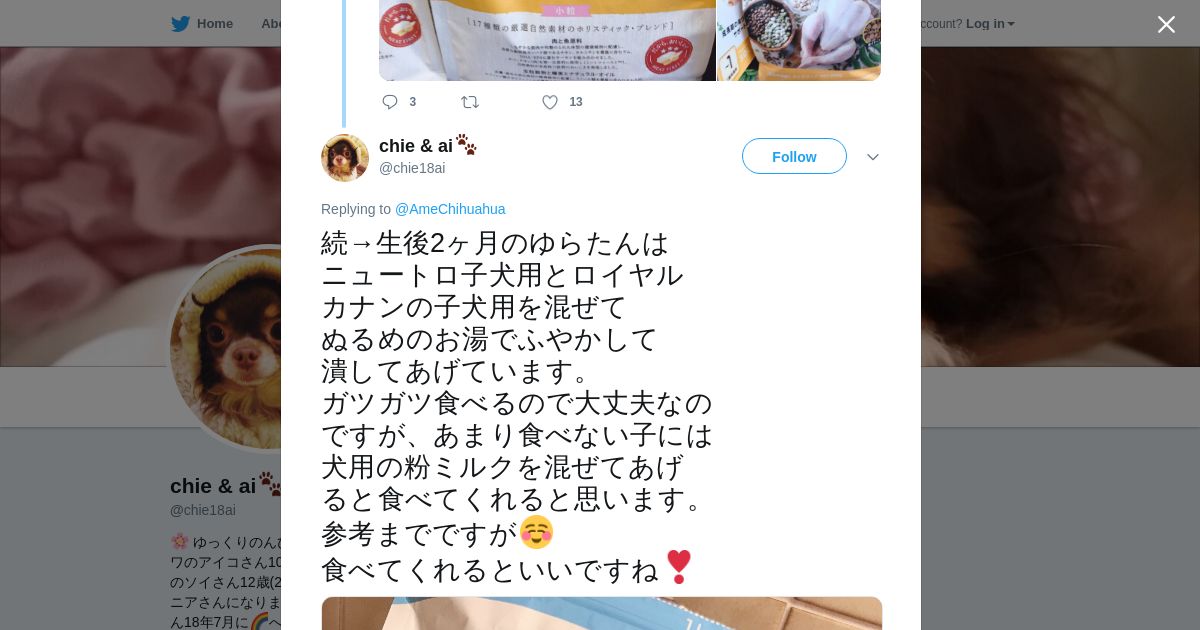This screenshot has height=630, width=1200.
Task: Click the large chihuahua profile picture
Action: pyautogui.click(x=226, y=348)
